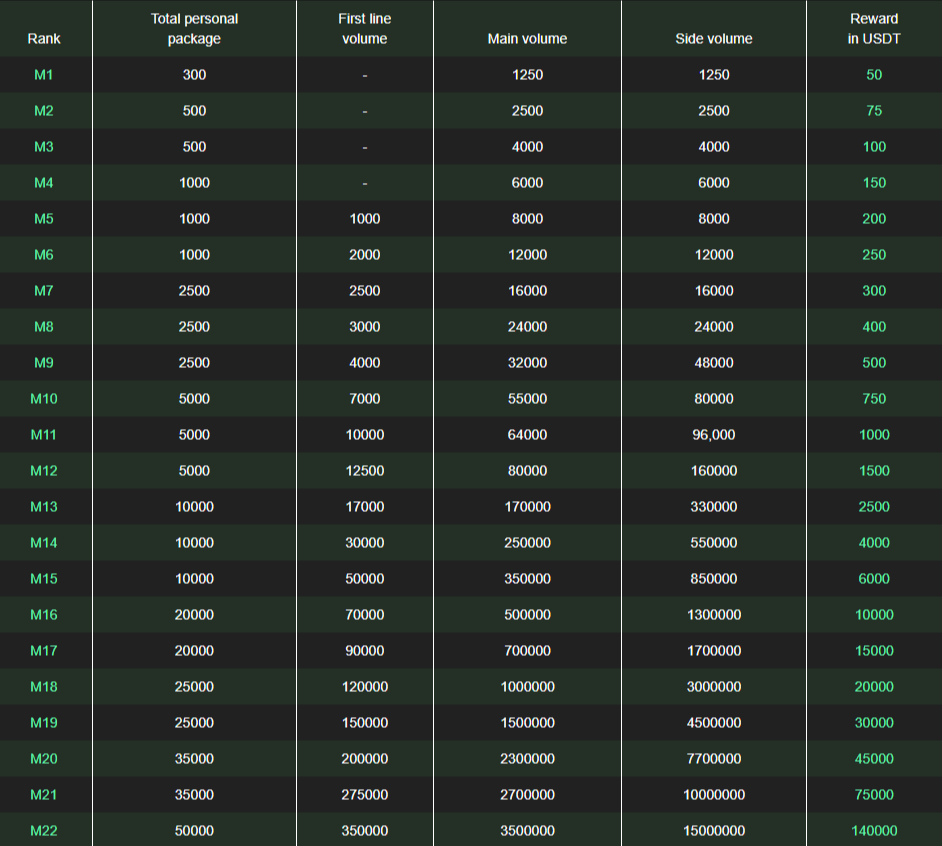
Task: Click the Reward in USDT column header
Action: (x=874, y=29)
